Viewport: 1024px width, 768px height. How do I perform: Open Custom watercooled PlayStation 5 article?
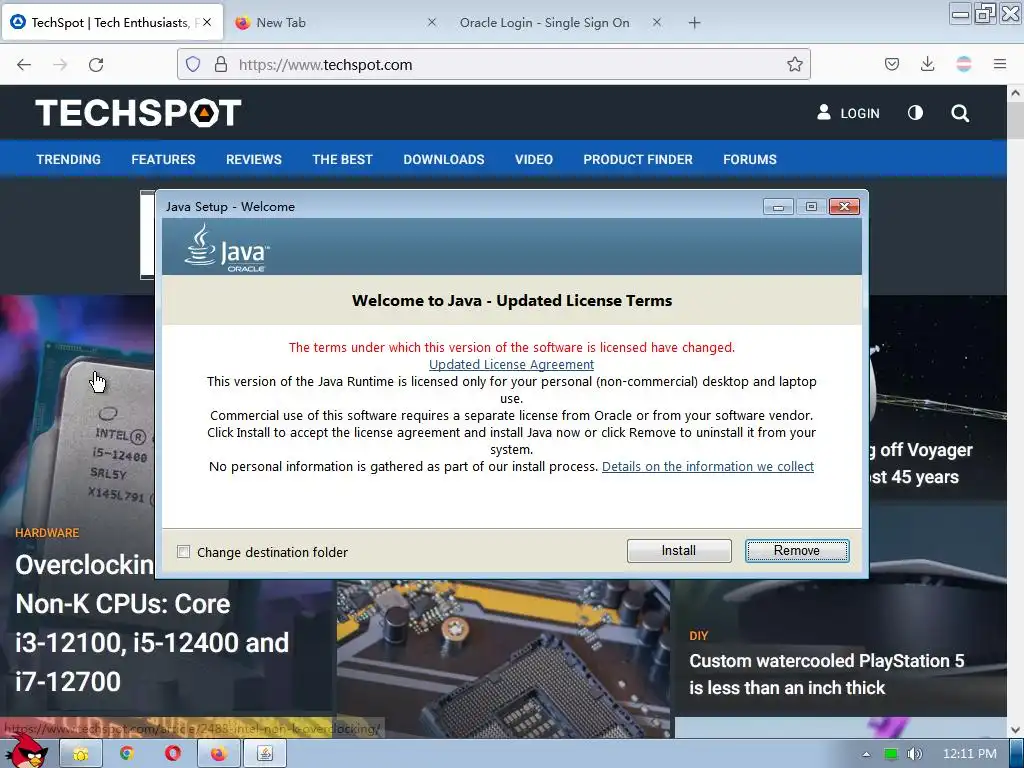pos(826,674)
